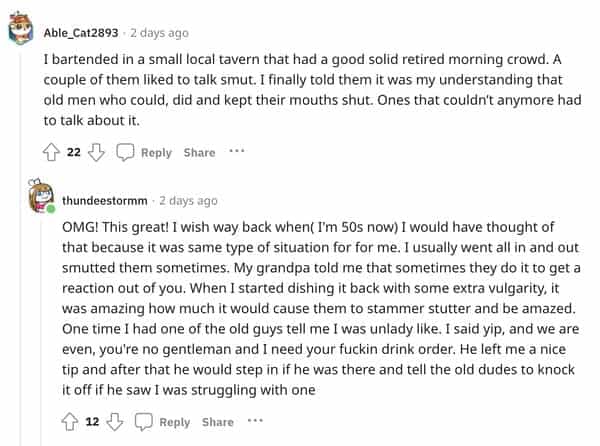Share the thundeestormm comment
600x446 pixels.
tap(217, 422)
